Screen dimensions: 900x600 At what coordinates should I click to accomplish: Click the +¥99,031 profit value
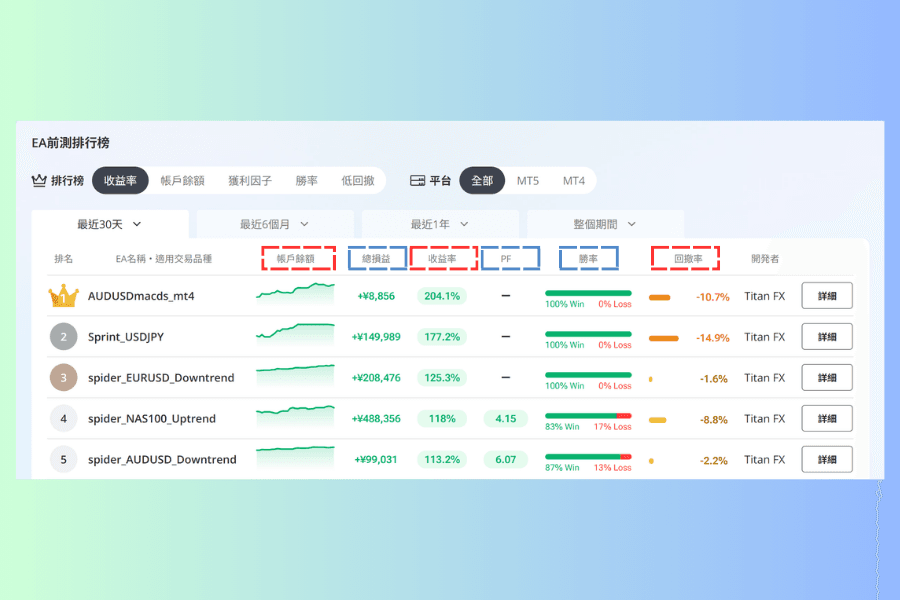(376, 459)
